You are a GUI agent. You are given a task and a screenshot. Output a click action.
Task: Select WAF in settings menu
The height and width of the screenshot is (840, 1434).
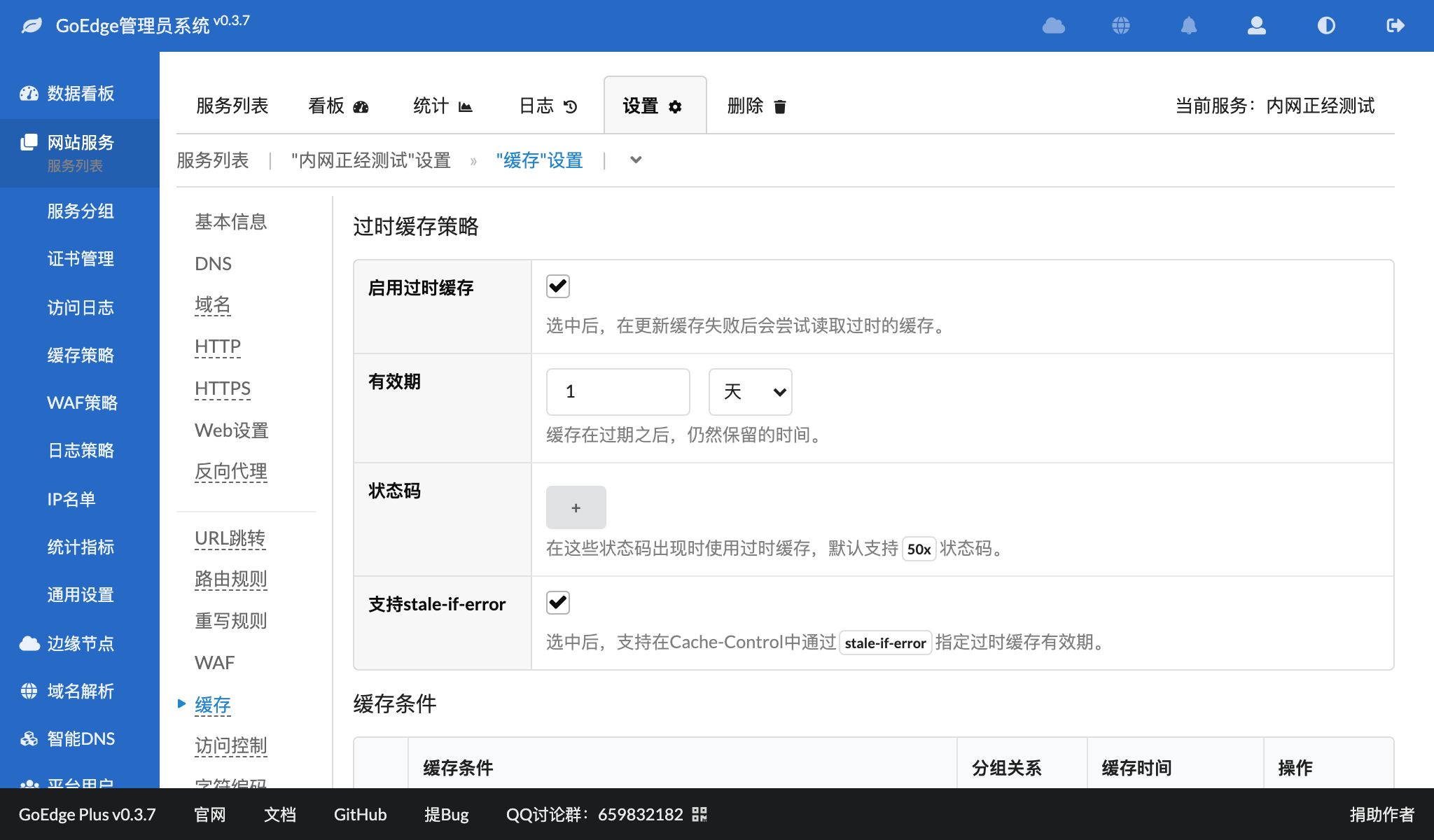pyautogui.click(x=215, y=663)
